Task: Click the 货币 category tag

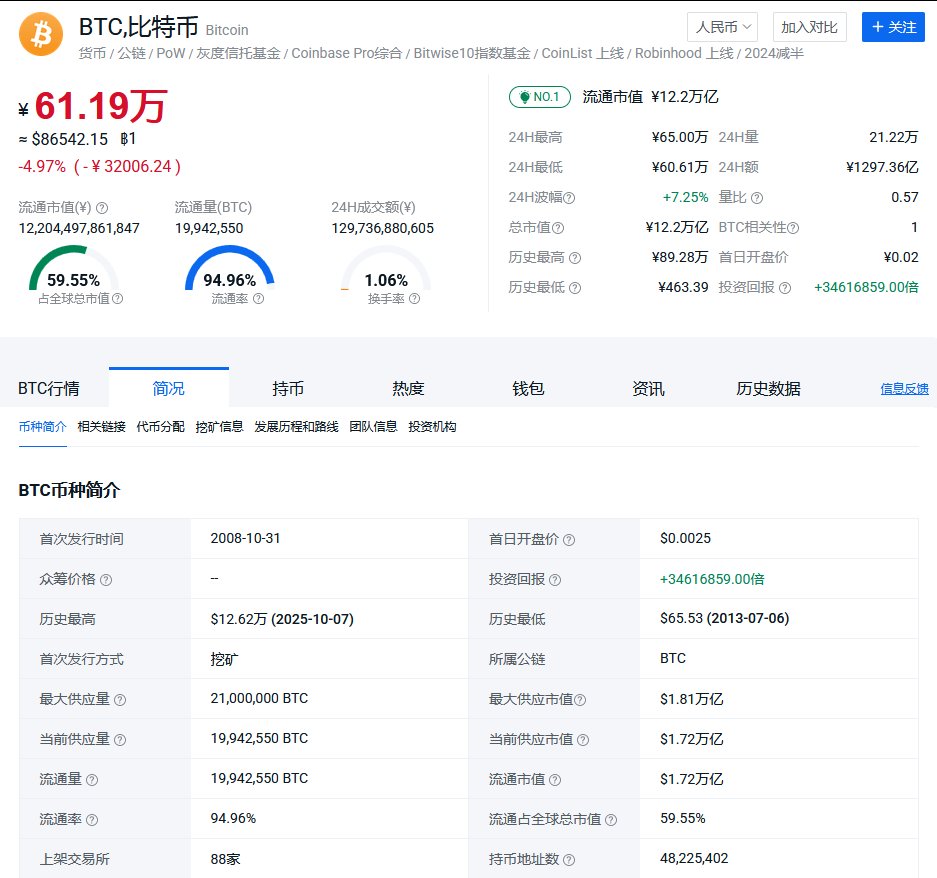Action: click(x=92, y=53)
